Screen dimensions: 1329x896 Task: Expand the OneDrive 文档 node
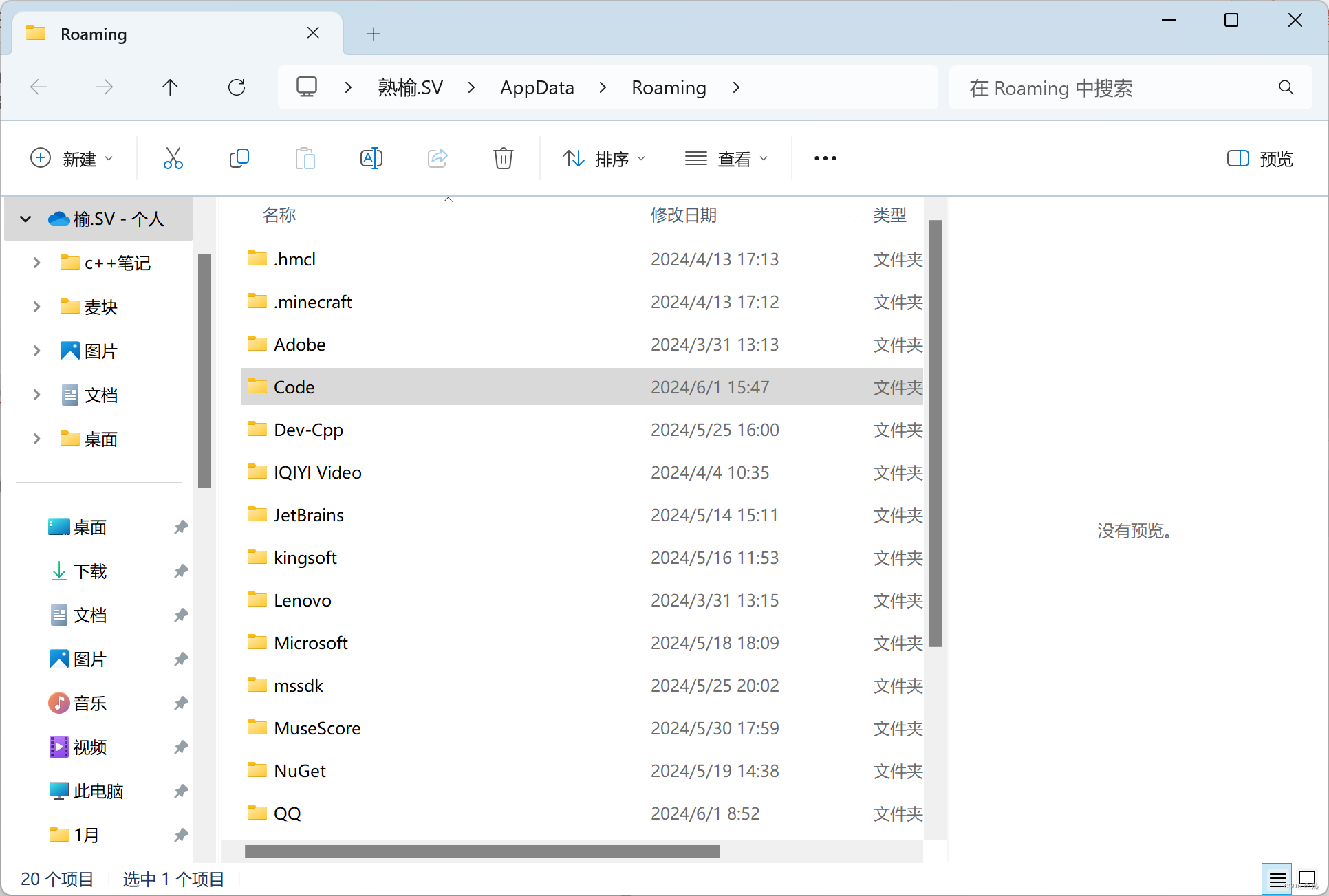point(36,395)
